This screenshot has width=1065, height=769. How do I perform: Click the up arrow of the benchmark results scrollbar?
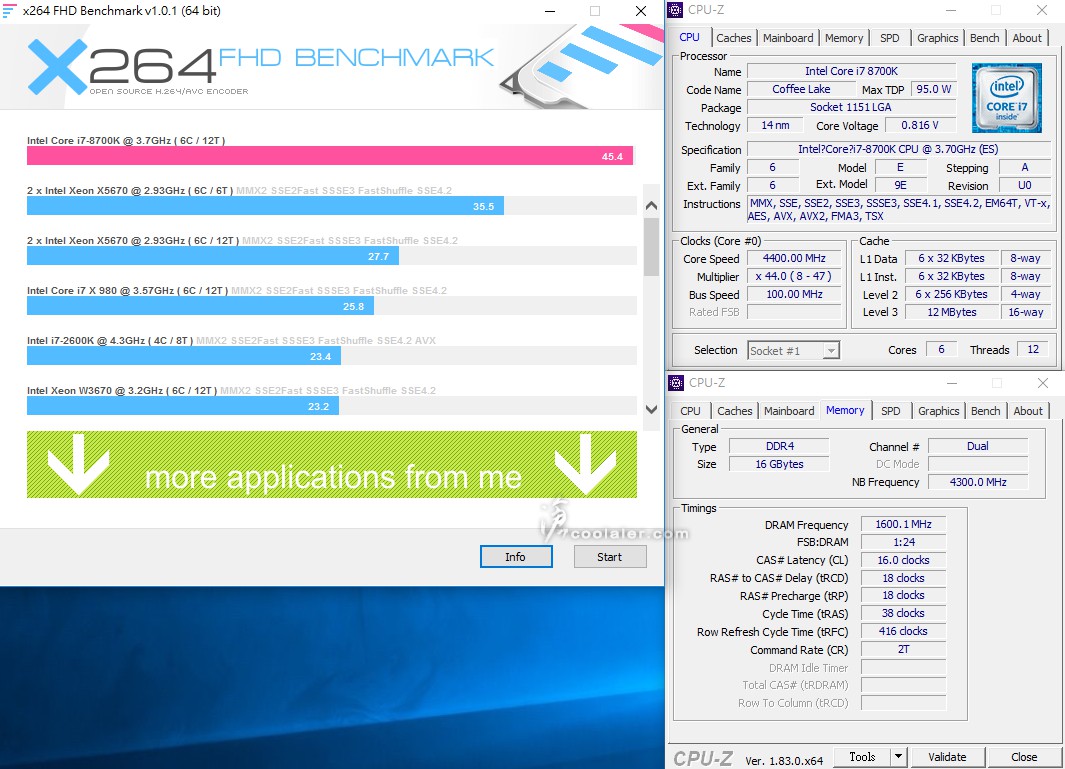click(651, 205)
